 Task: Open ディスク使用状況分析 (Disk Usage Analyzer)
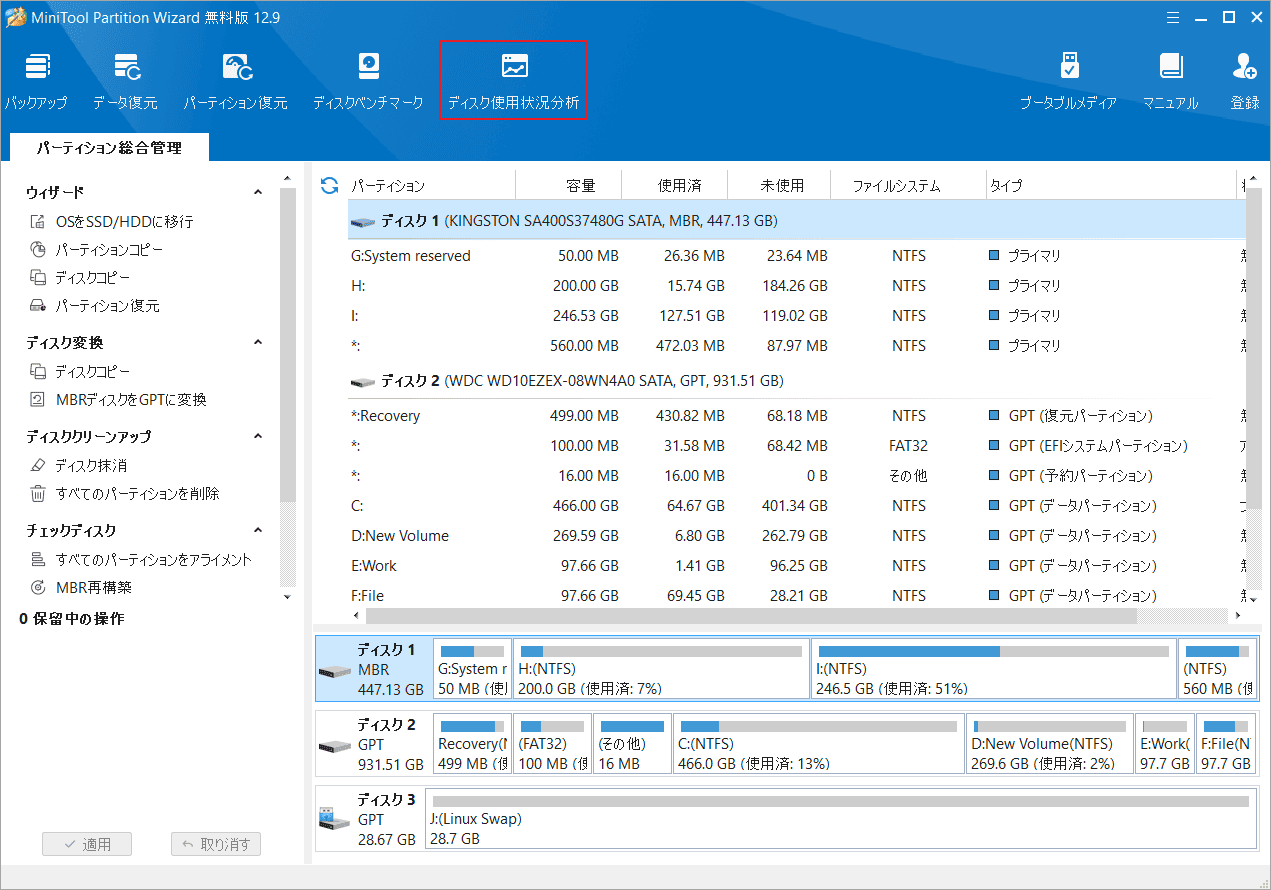(513, 78)
